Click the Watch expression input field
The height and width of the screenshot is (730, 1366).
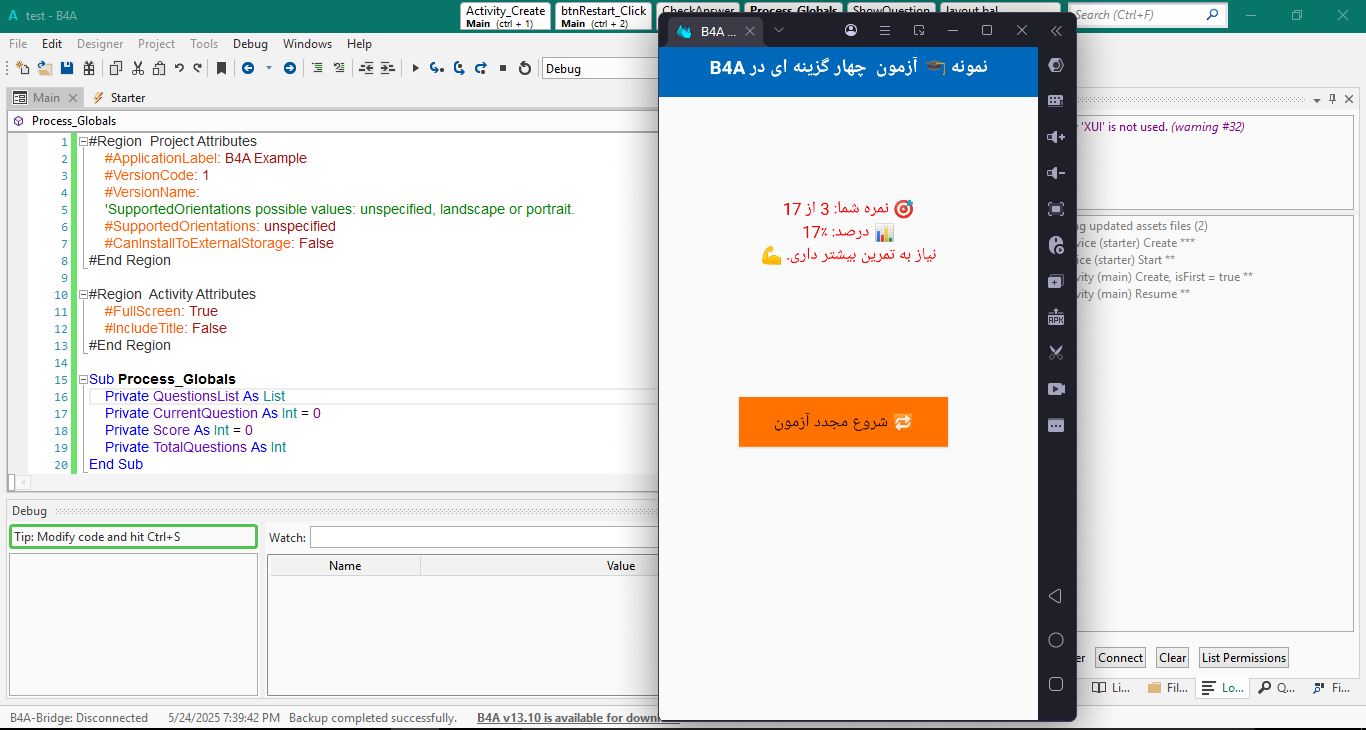tap(484, 537)
